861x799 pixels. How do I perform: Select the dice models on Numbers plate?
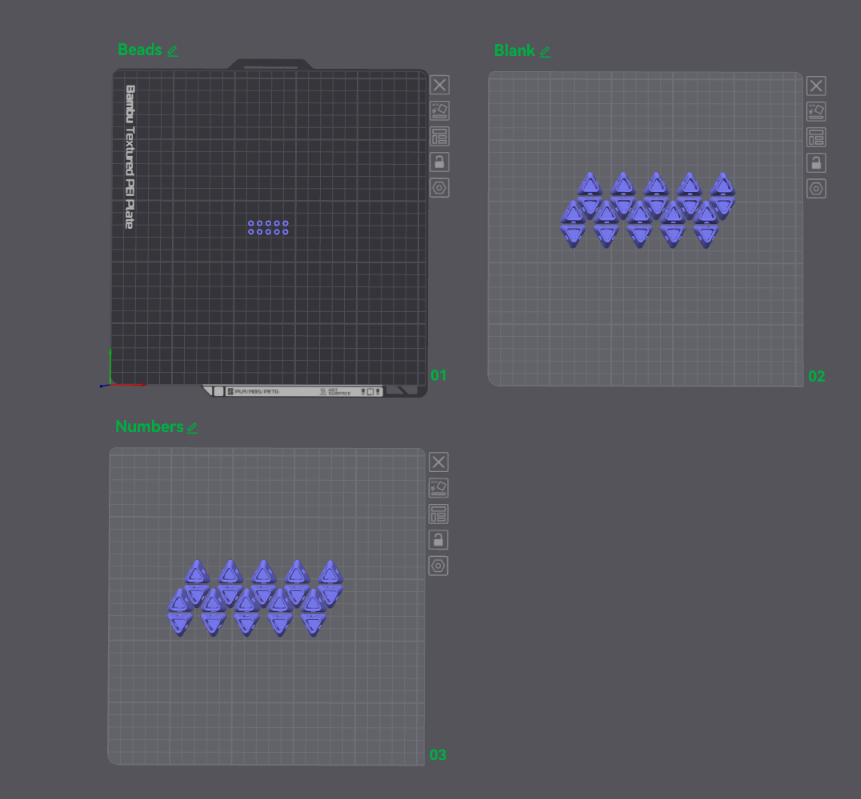[x=255, y=598]
